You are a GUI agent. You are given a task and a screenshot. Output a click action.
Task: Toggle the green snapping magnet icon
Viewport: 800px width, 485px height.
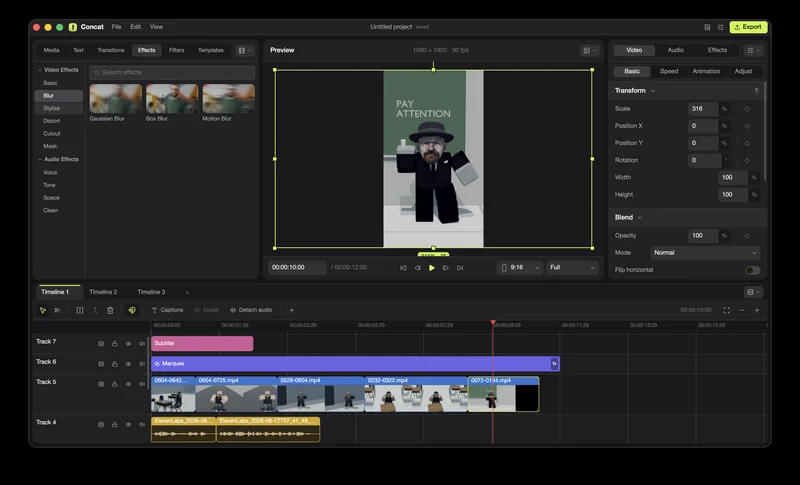132,310
